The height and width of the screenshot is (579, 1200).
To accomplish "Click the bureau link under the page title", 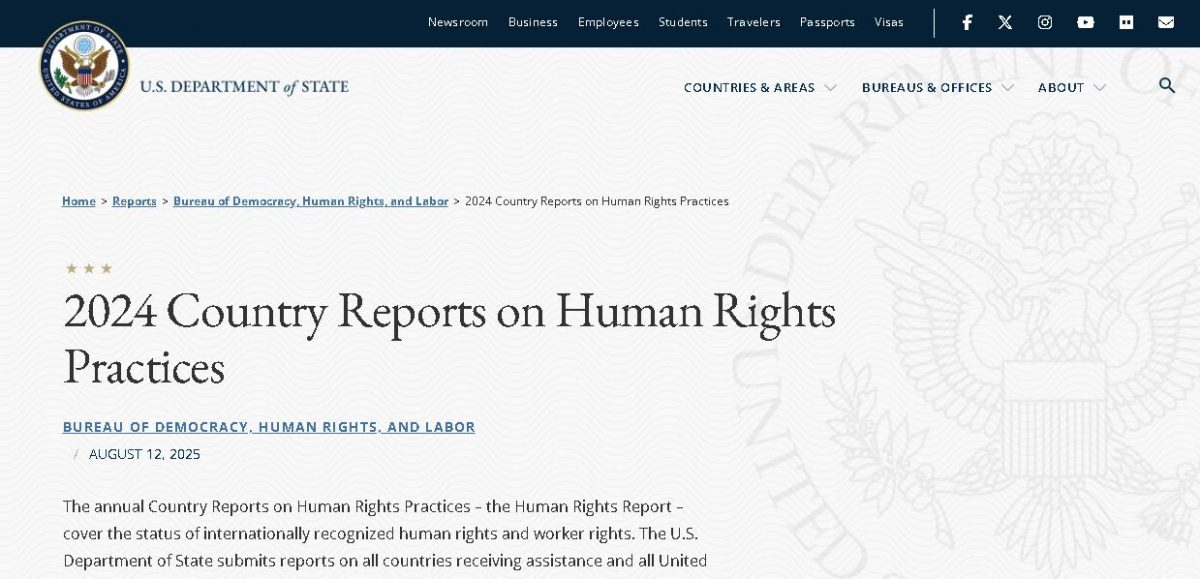I will point(269,427).
